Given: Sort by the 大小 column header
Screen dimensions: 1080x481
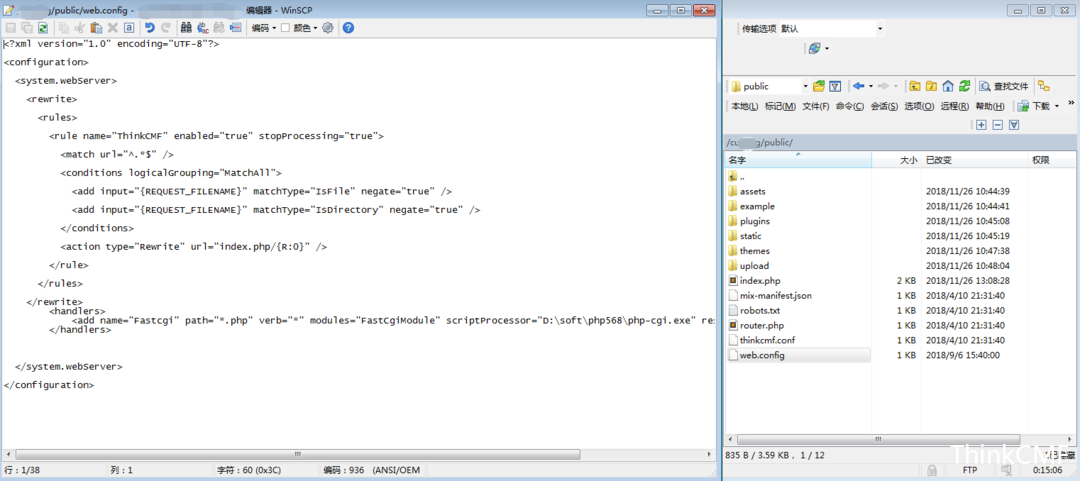Looking at the screenshot, I should point(896,160).
